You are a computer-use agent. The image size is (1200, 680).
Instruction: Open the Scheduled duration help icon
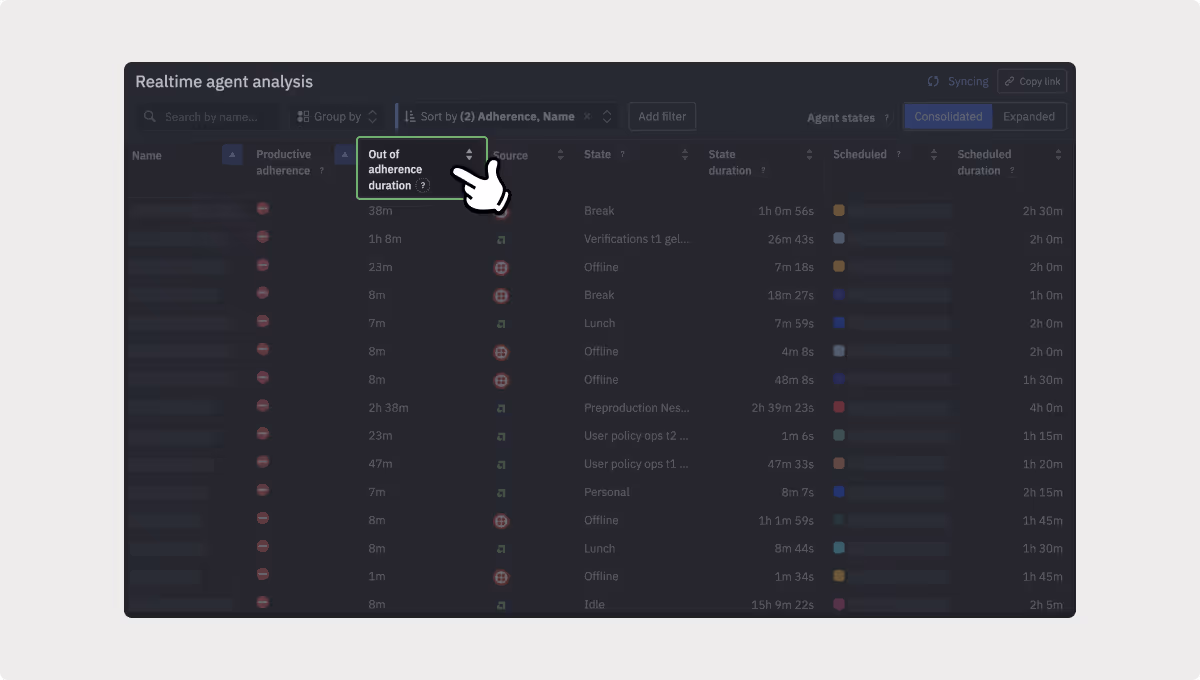click(x=1012, y=171)
